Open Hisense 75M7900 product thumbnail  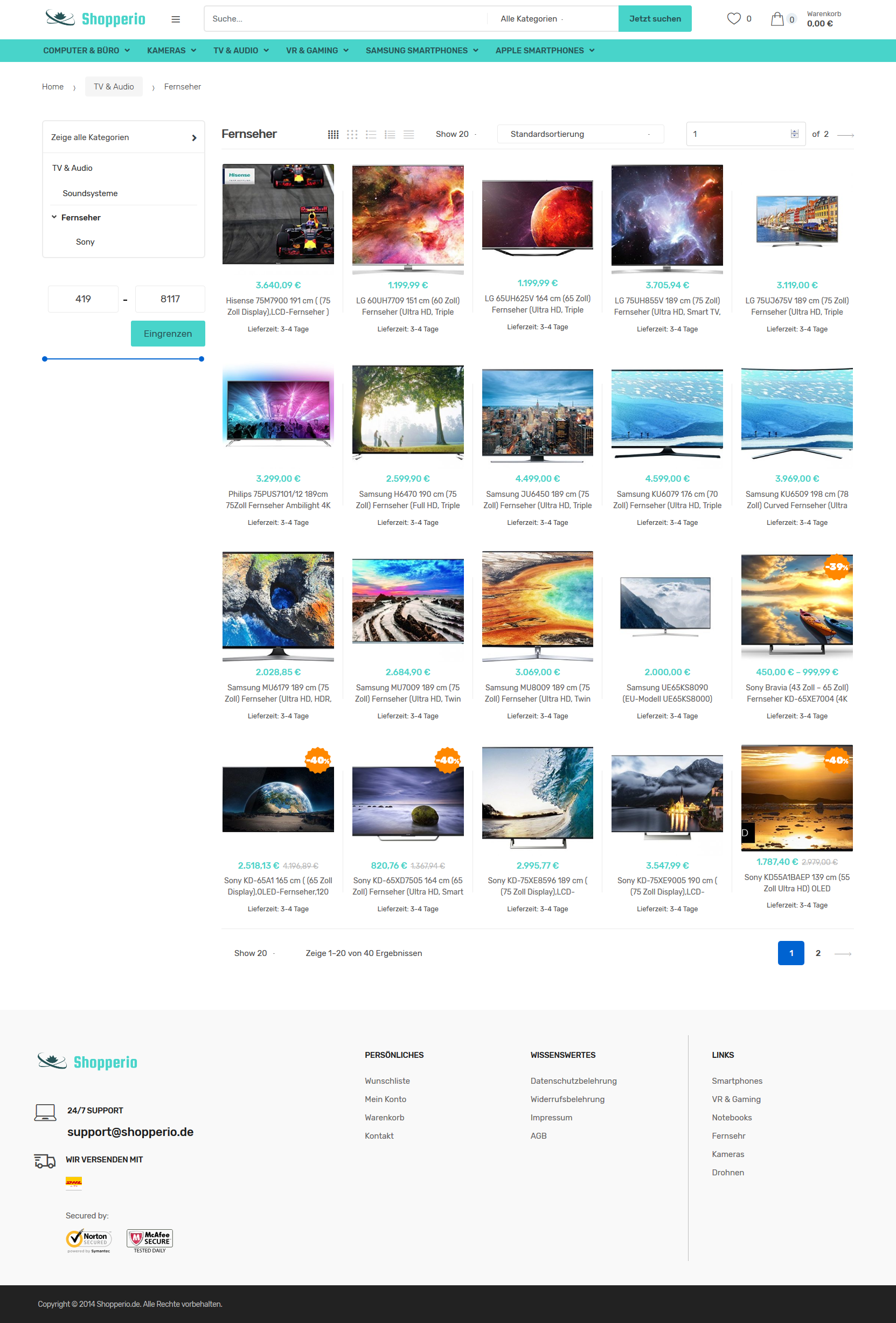[279, 214]
